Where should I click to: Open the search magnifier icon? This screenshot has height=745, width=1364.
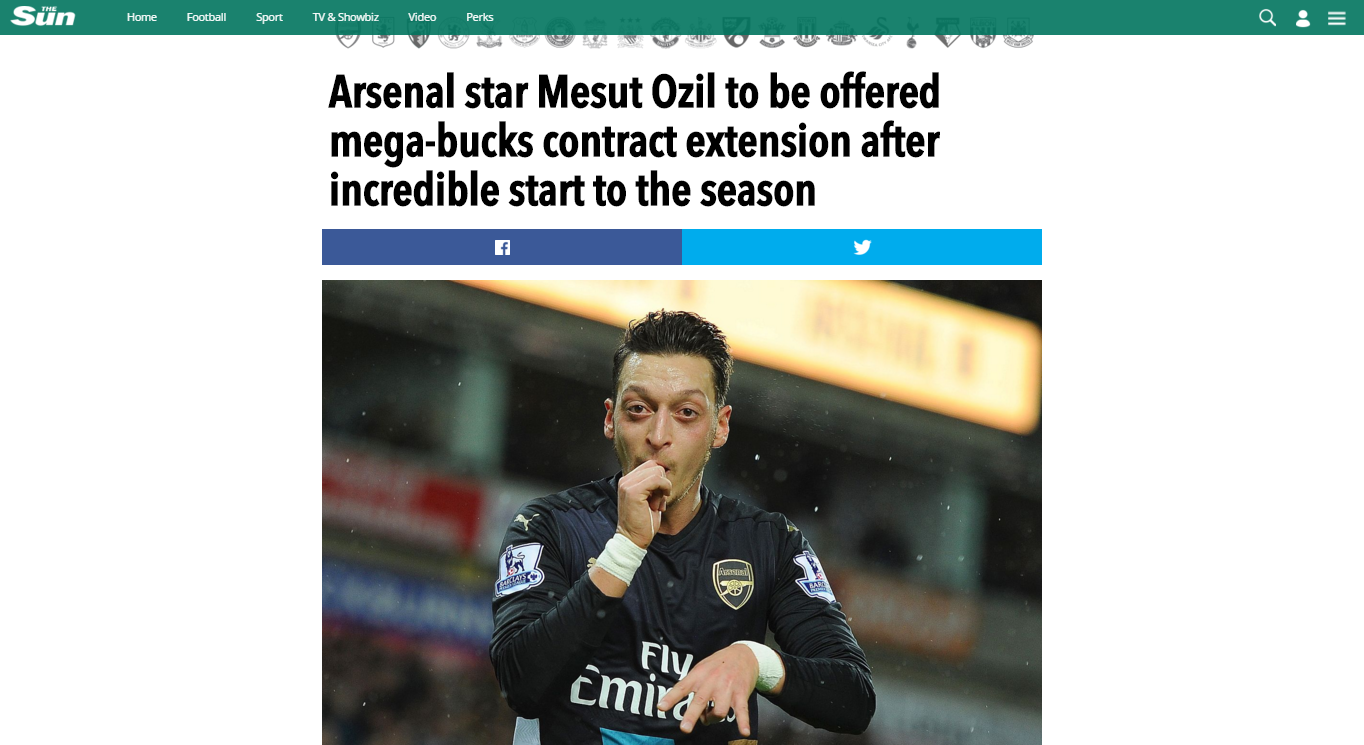[1267, 17]
